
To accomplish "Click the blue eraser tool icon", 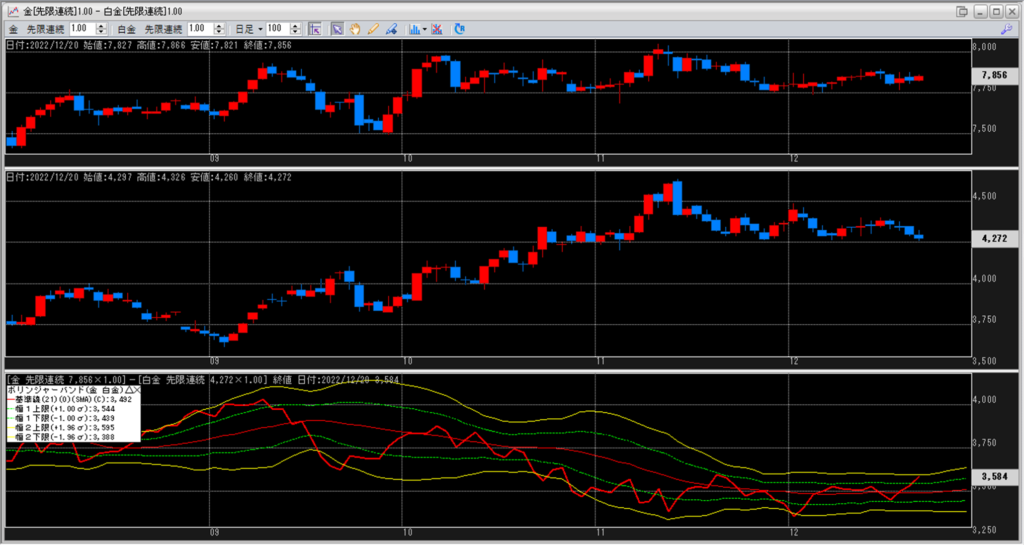I will pyautogui.click(x=391, y=30).
